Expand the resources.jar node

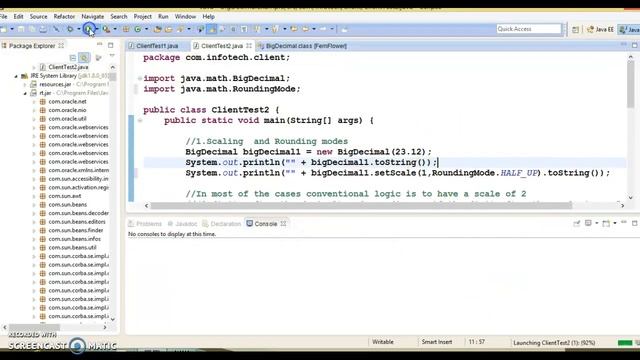point(25,84)
